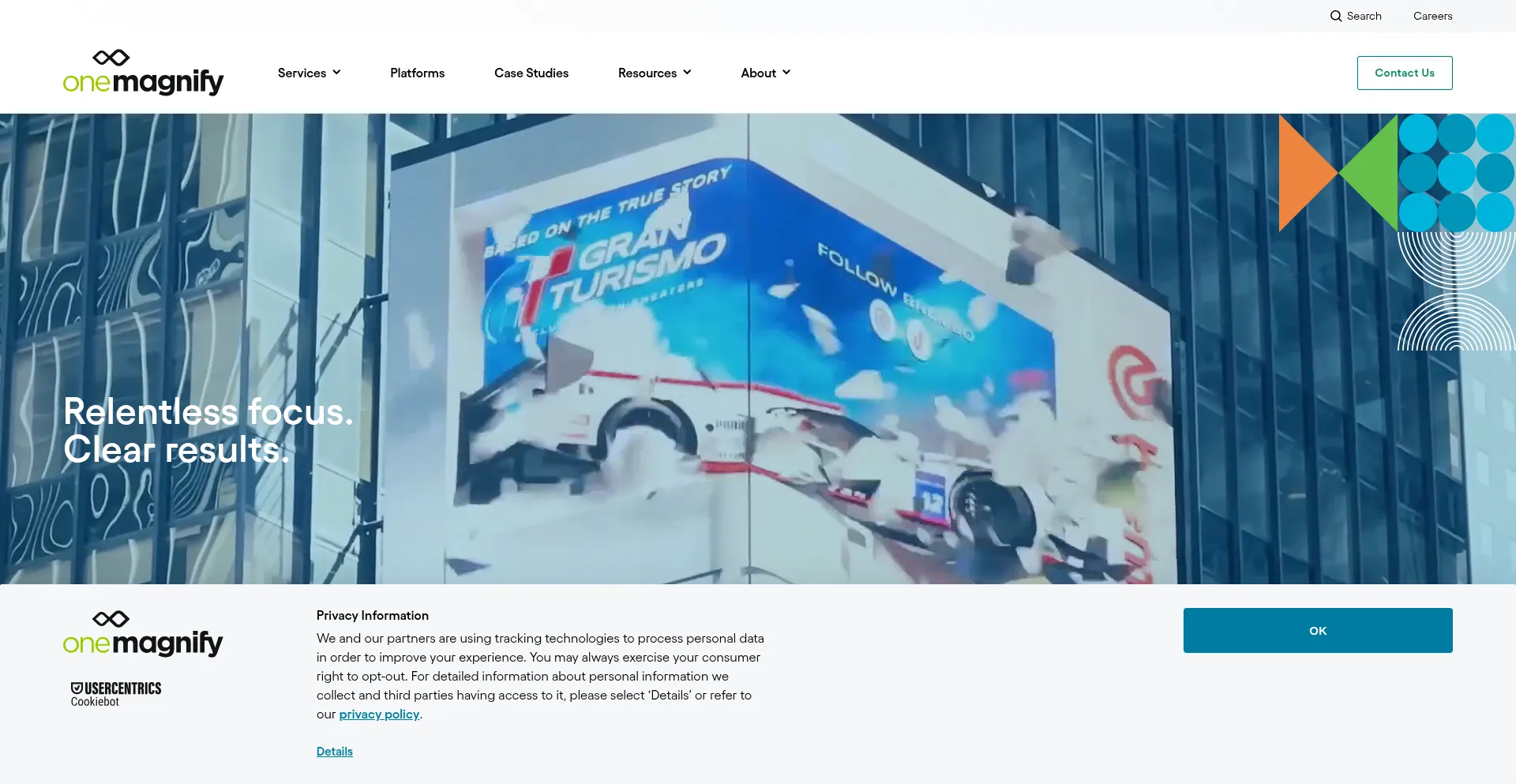Accept cookies with the OK button
Image resolution: width=1516 pixels, height=784 pixels.
click(1317, 630)
